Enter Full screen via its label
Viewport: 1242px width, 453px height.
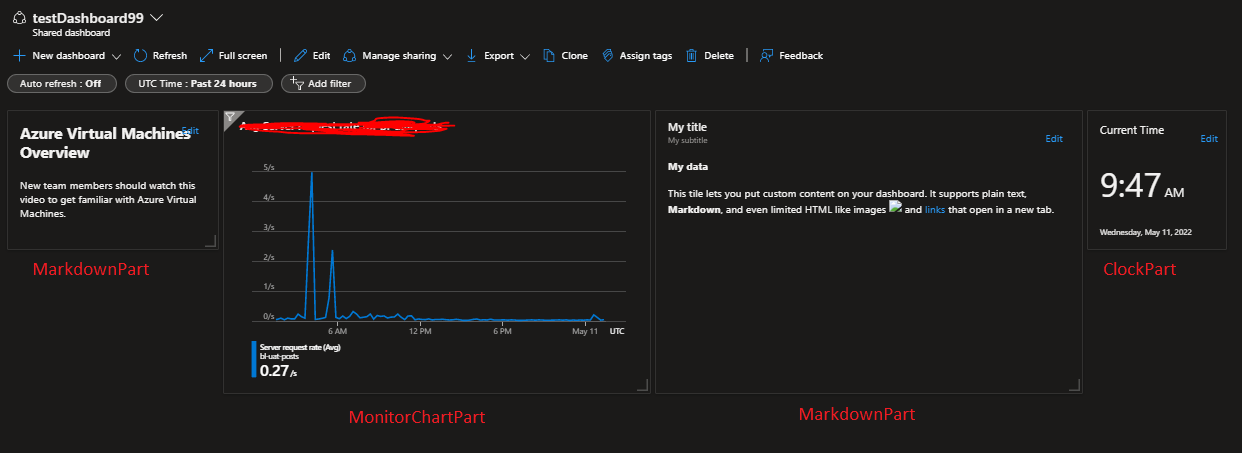pos(243,56)
